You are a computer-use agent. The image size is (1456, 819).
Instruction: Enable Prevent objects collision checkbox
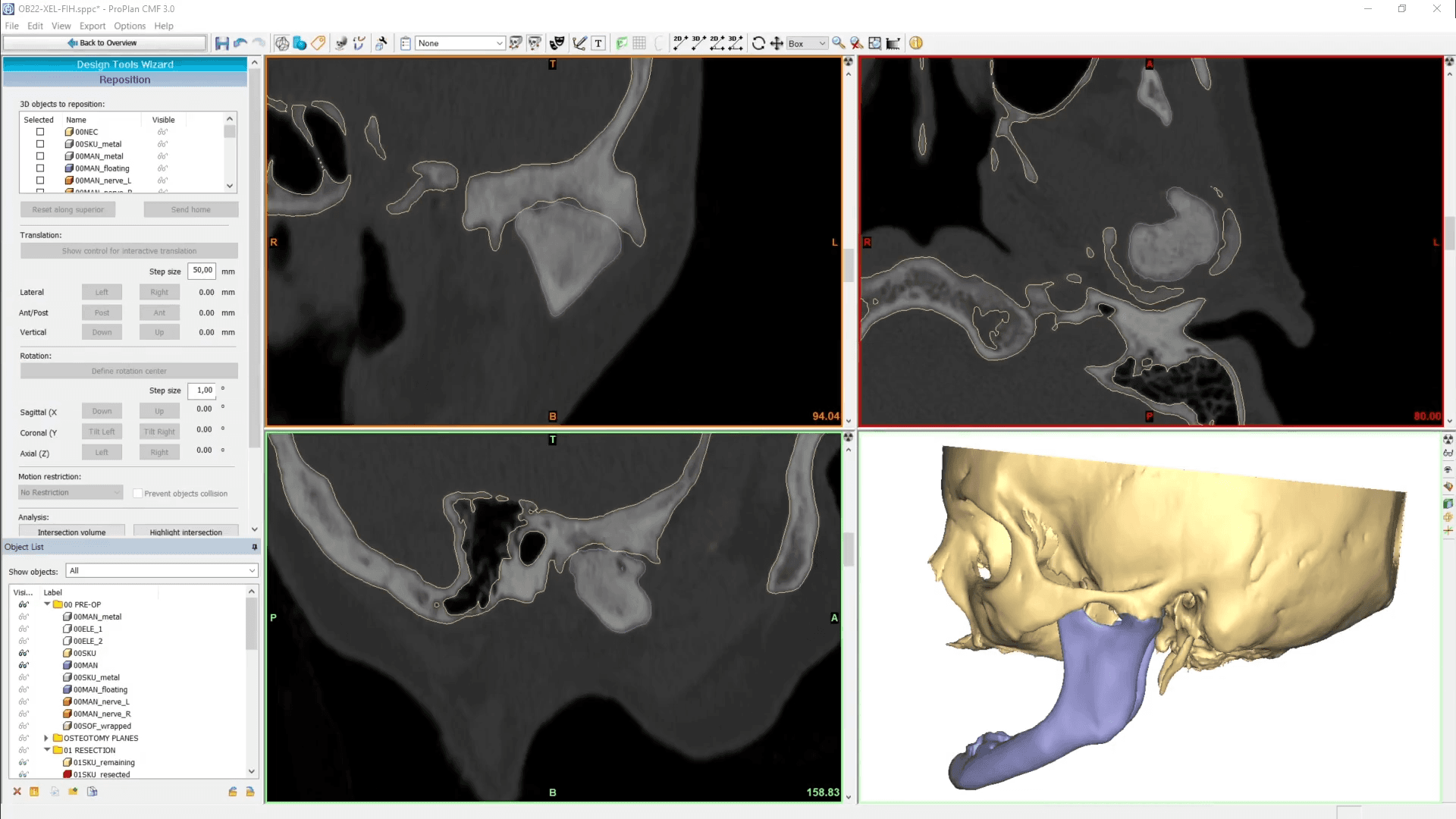pos(137,494)
